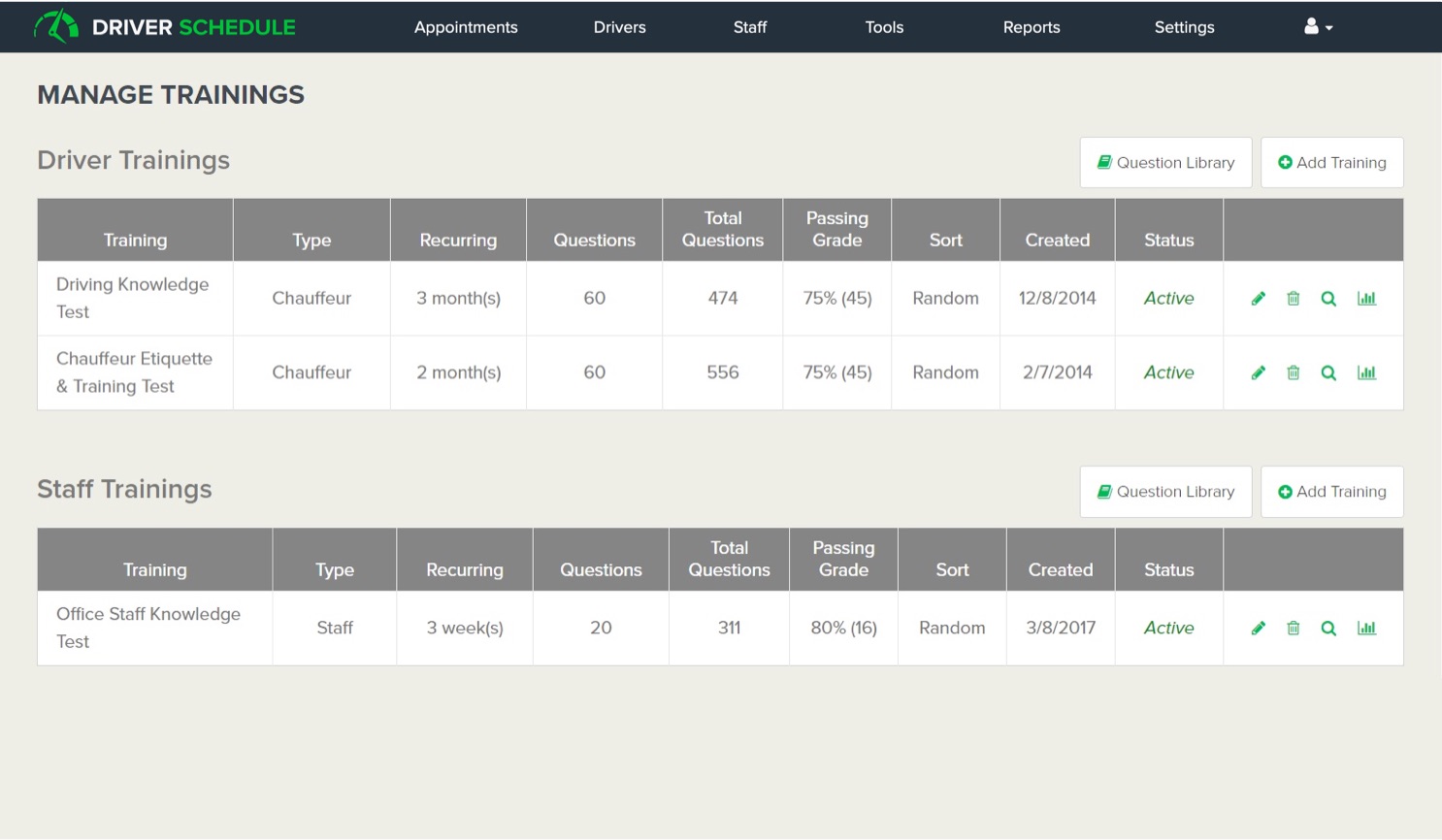Image resolution: width=1442 pixels, height=840 pixels.
Task: Click Add Training in Driver Trainings section
Action: 1331,163
